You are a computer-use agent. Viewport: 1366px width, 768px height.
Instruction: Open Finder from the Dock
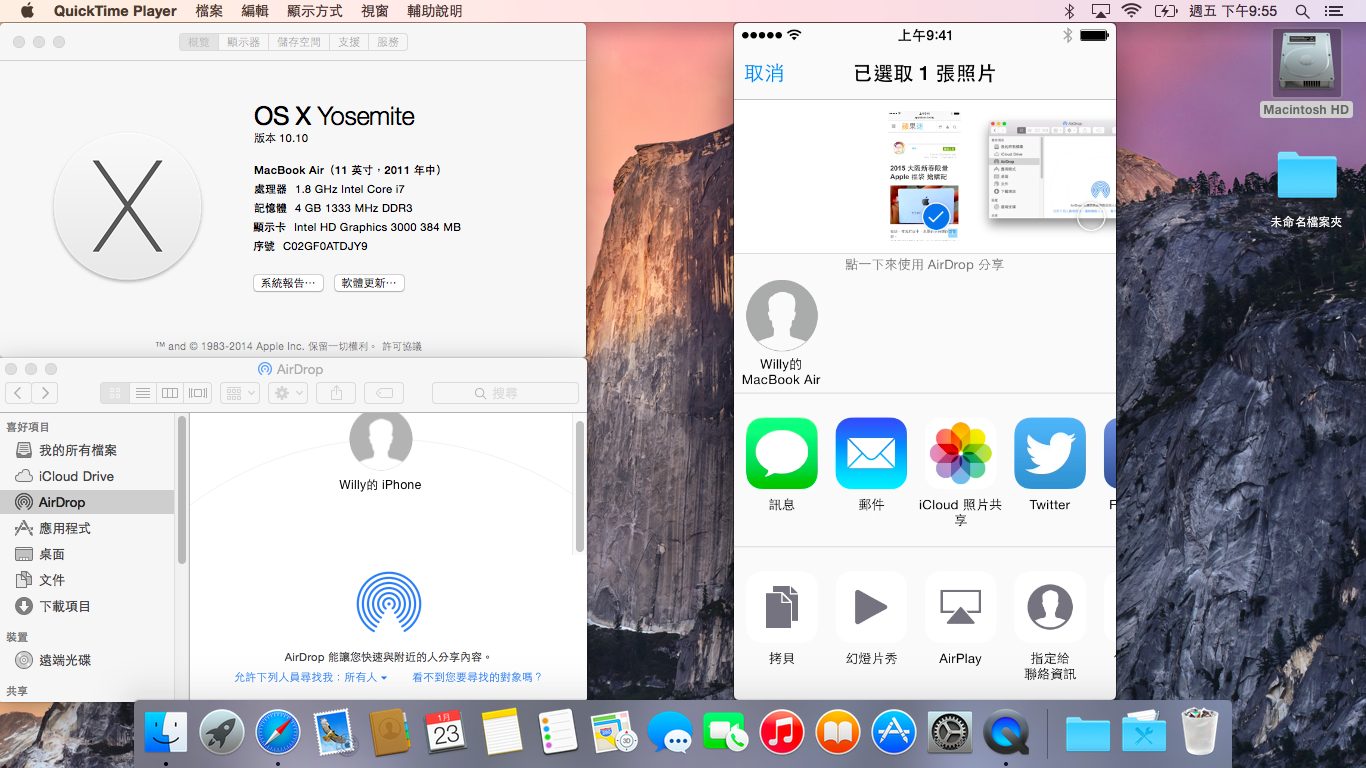(166, 733)
